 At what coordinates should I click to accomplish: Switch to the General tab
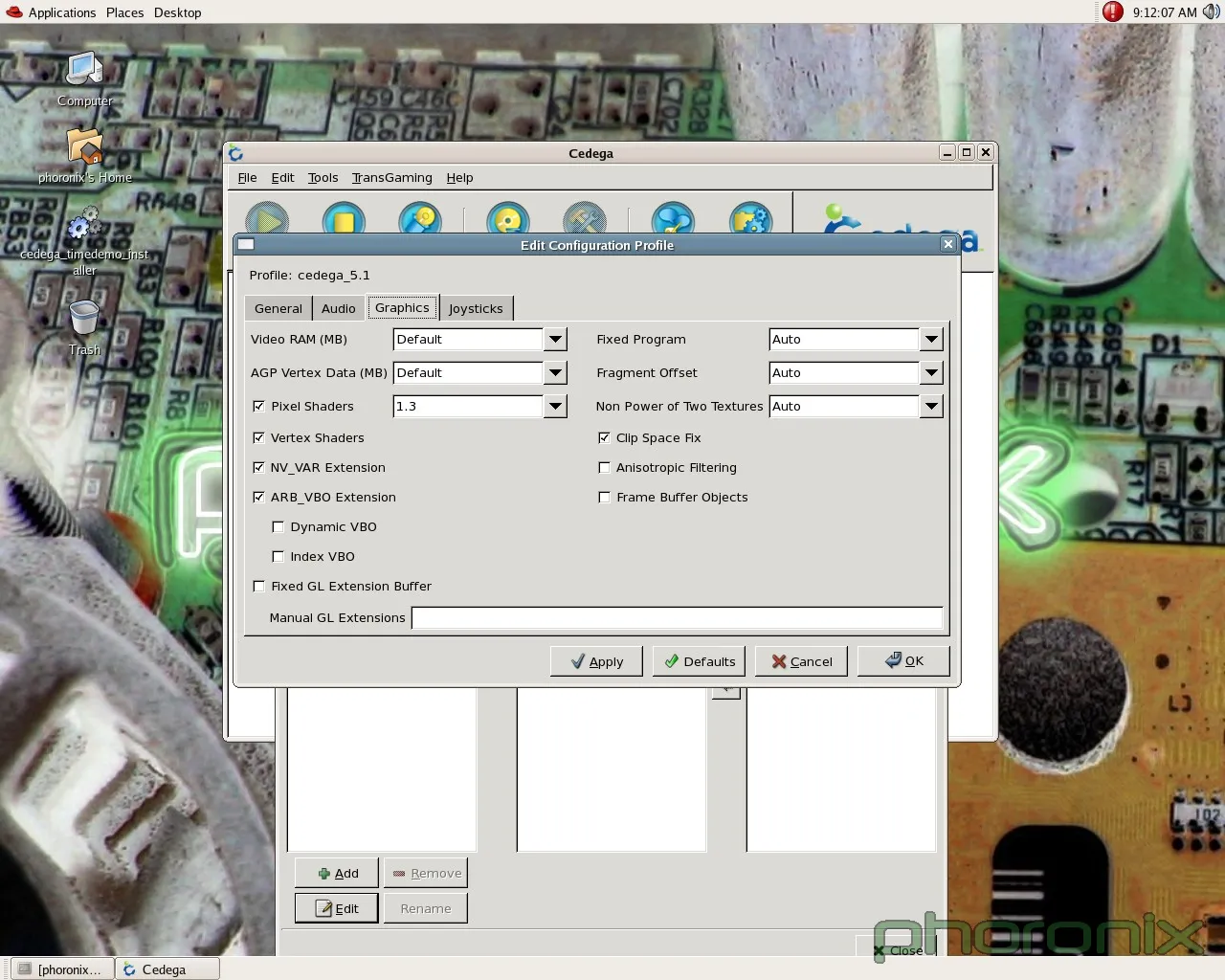pyautogui.click(x=278, y=308)
